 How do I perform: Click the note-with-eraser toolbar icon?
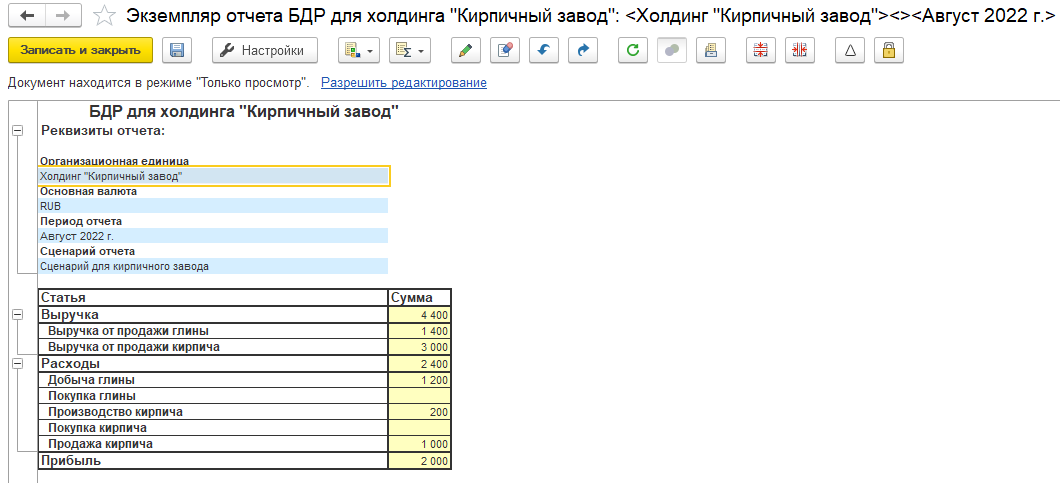(x=504, y=50)
